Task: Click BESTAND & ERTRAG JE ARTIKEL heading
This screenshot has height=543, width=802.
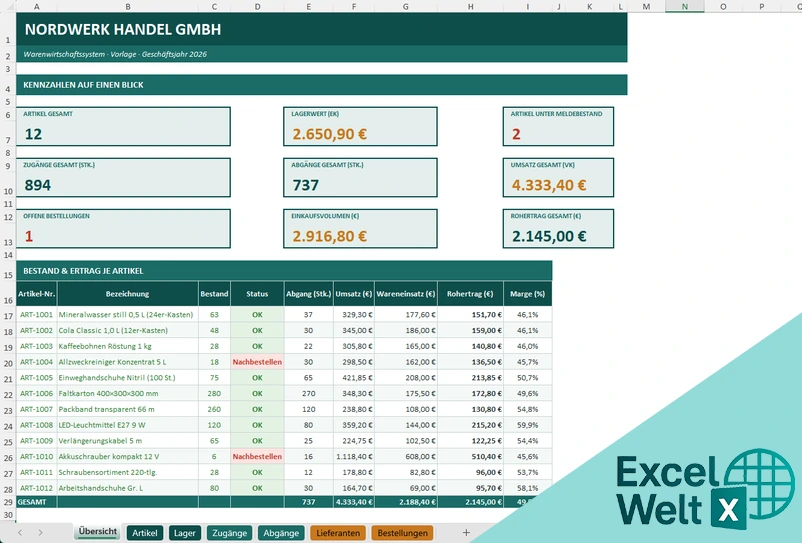Action: [284, 270]
